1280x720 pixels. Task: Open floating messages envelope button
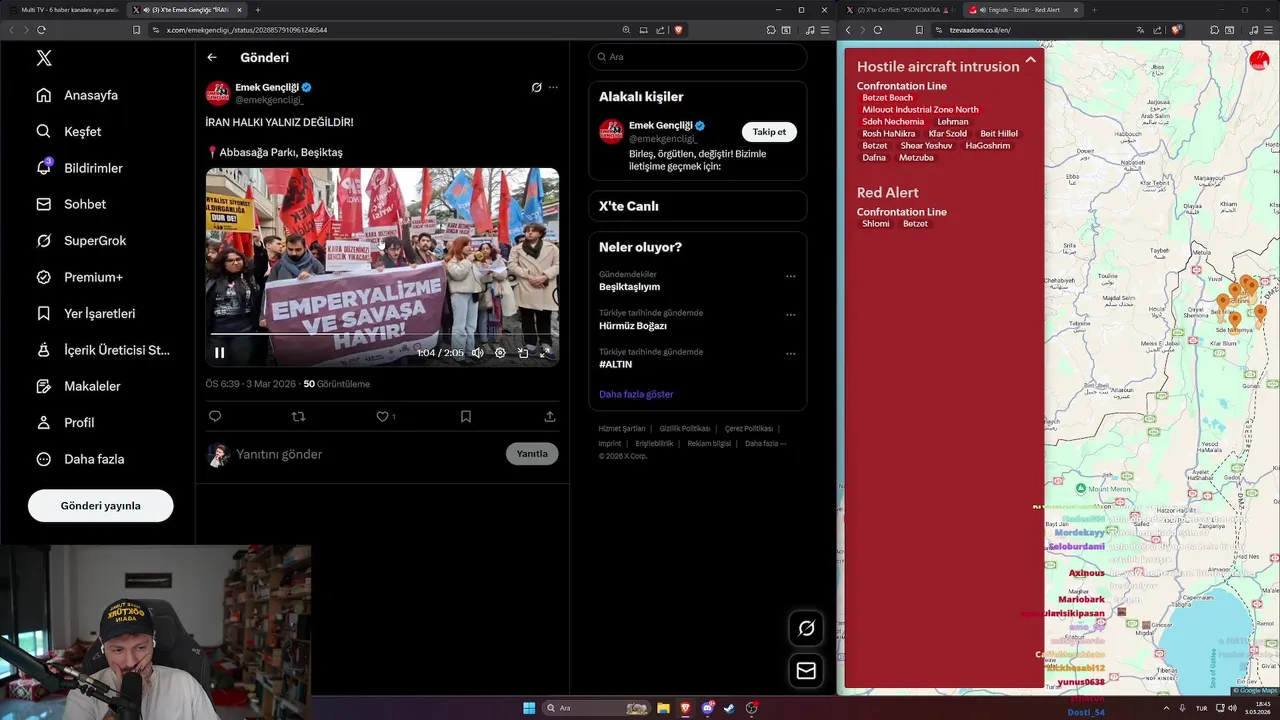[806, 671]
